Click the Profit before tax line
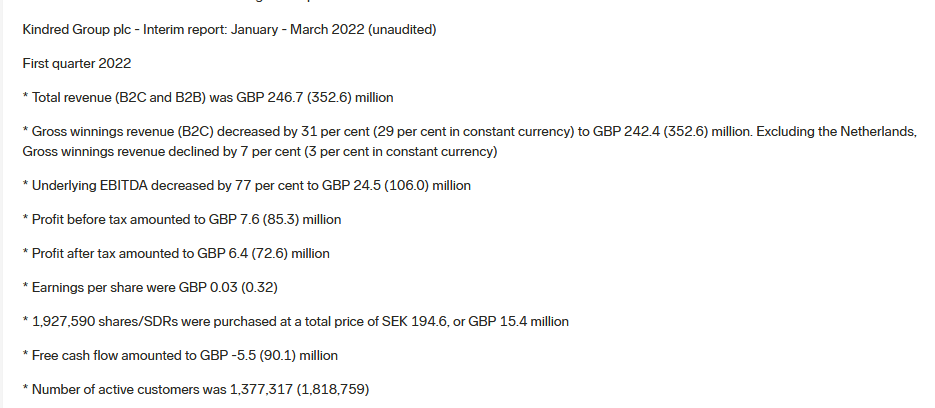Screen dimensions: 935x408 pos(188,219)
